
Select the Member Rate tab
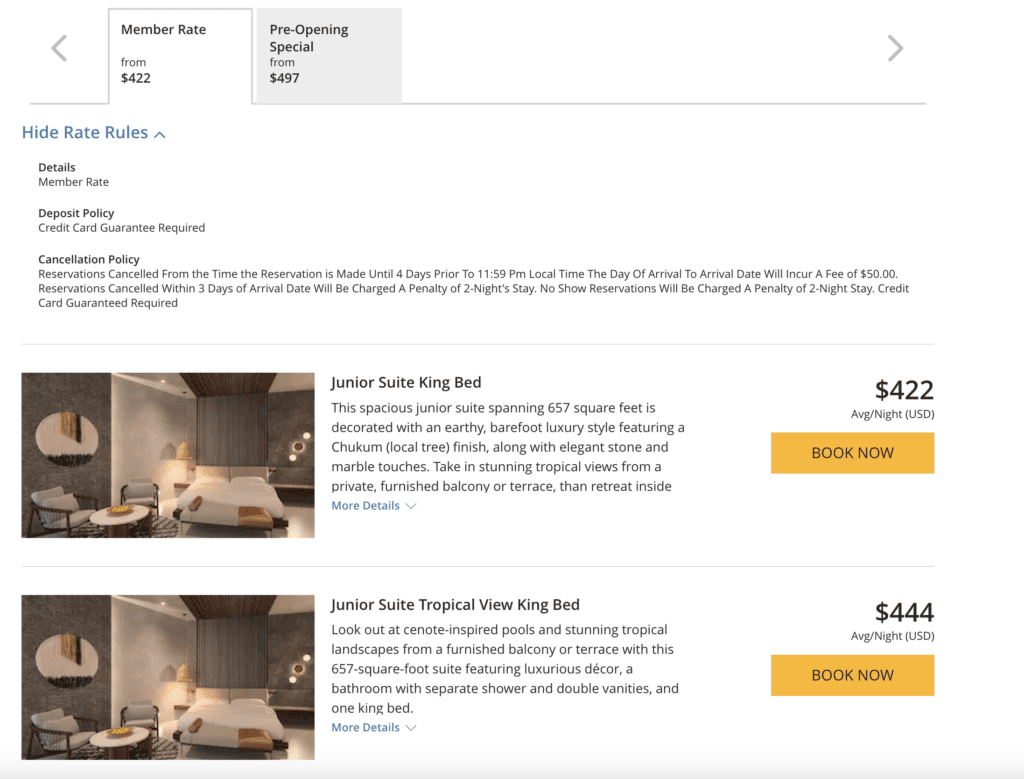pyautogui.click(x=180, y=55)
